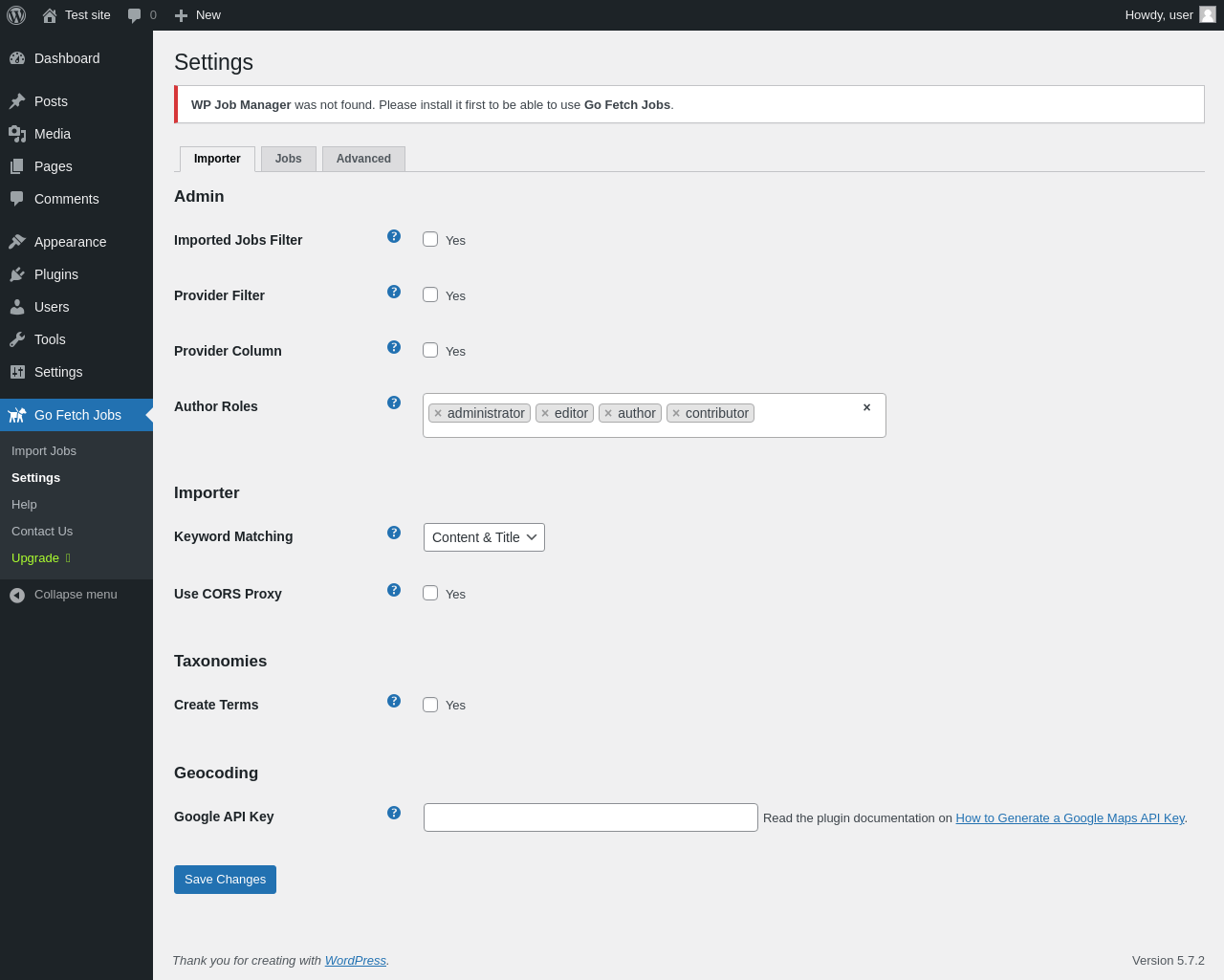
Task: Enable the Provider Column checkbox
Action: pos(430,350)
